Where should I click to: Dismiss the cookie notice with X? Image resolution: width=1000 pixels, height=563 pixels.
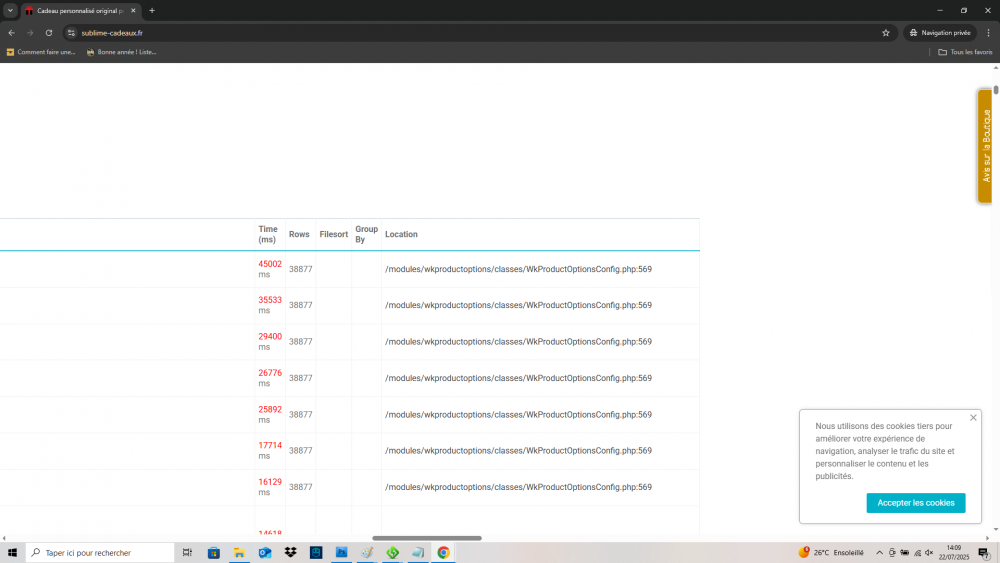(x=973, y=418)
